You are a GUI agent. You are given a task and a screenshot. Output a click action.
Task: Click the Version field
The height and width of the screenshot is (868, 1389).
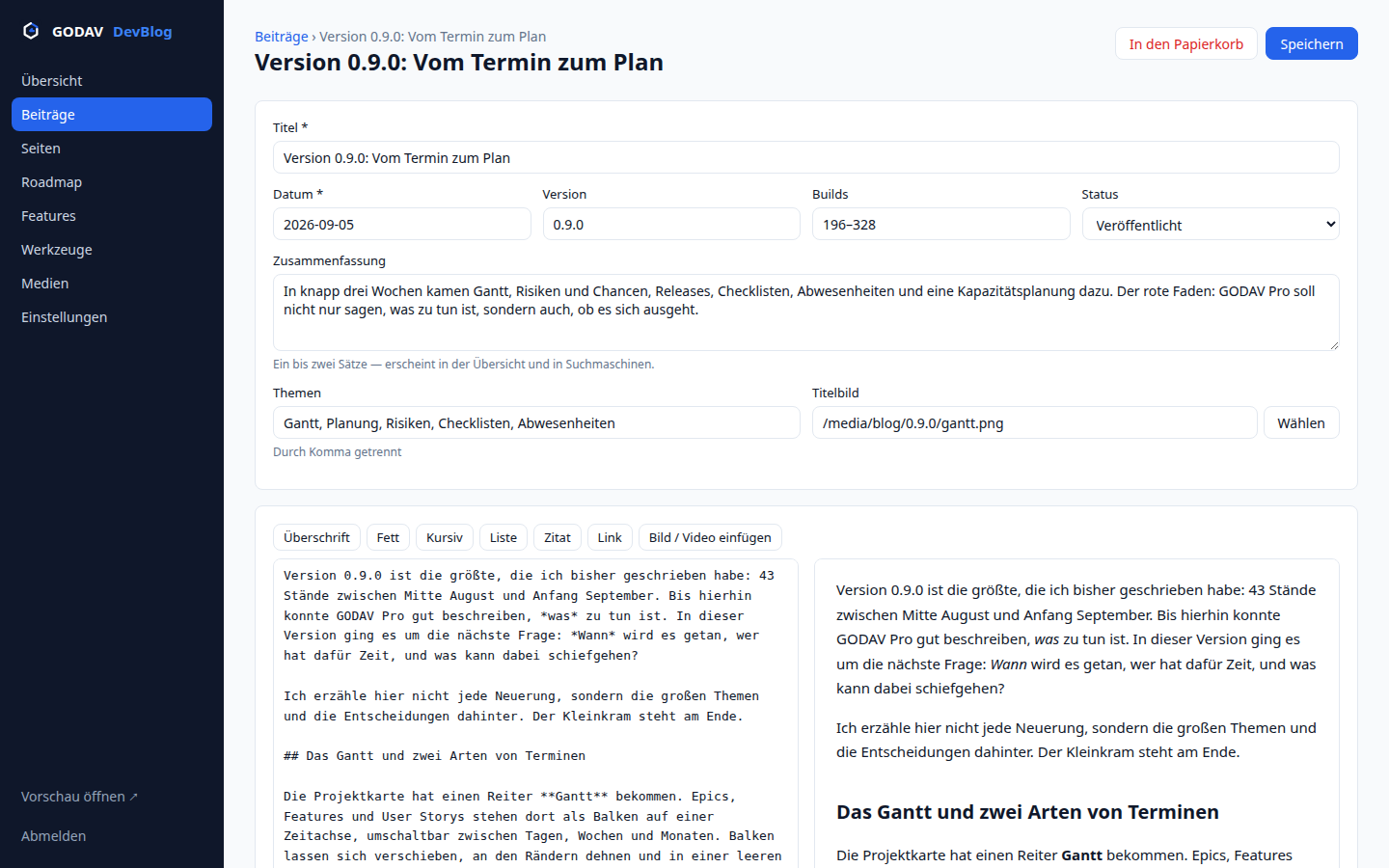tap(671, 224)
